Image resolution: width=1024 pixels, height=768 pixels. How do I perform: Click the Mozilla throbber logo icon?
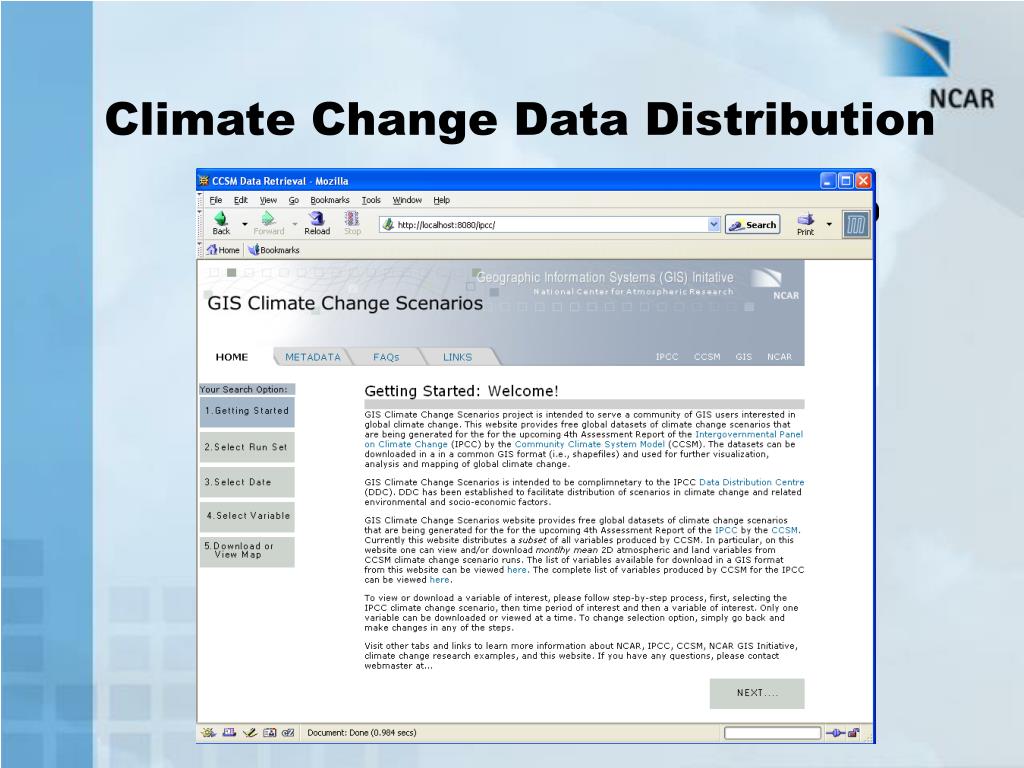(x=856, y=225)
